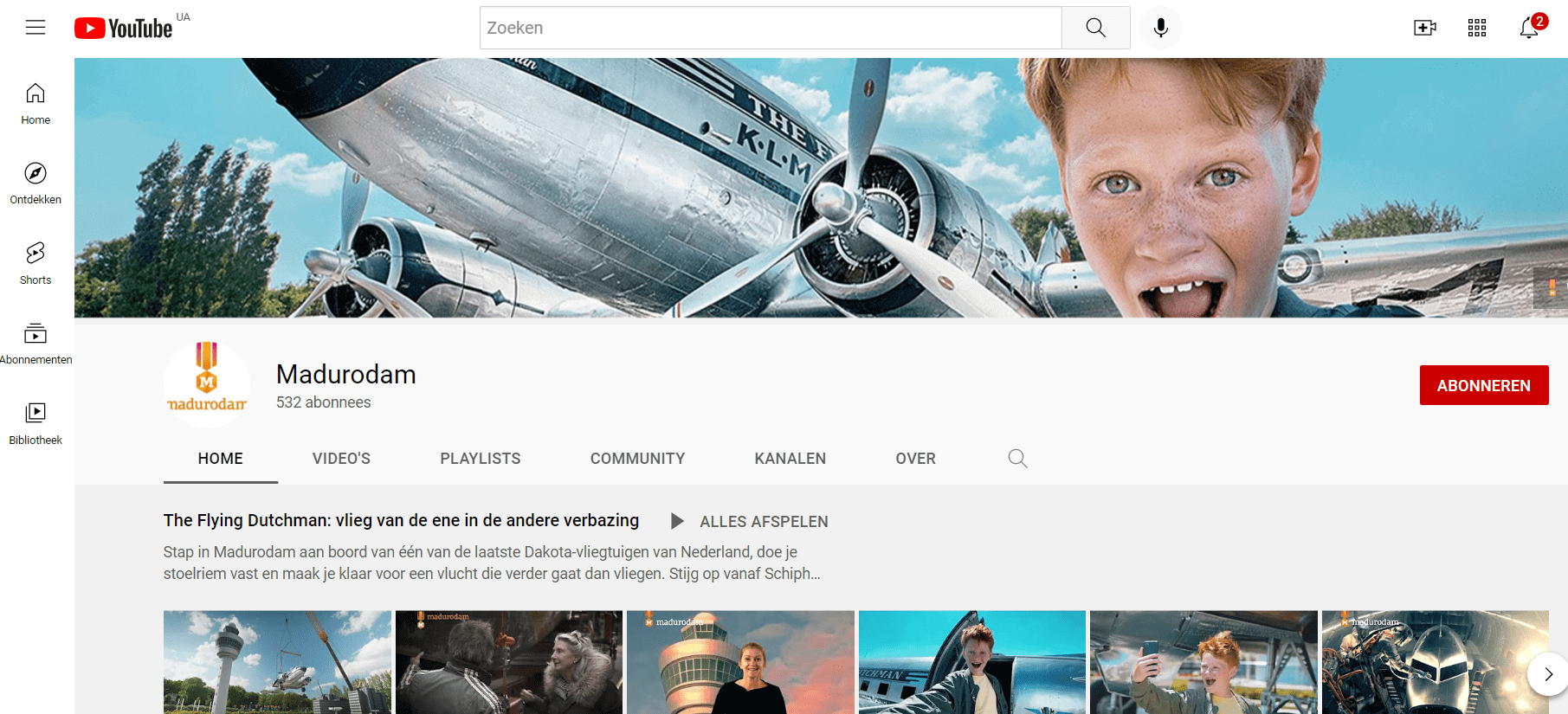
Task: Open the create video icon
Action: click(1424, 28)
